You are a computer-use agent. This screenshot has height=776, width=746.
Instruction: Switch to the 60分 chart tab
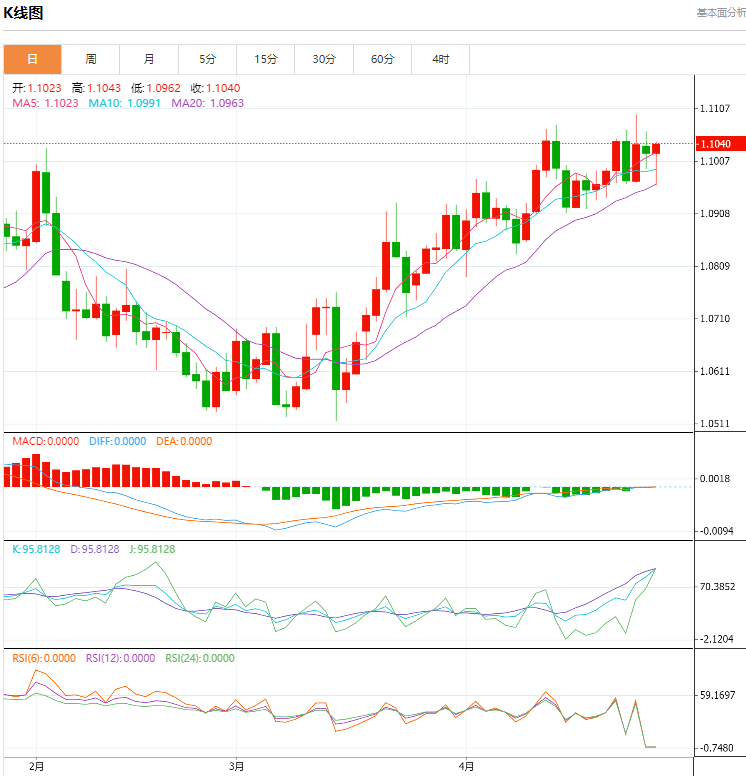pos(382,59)
